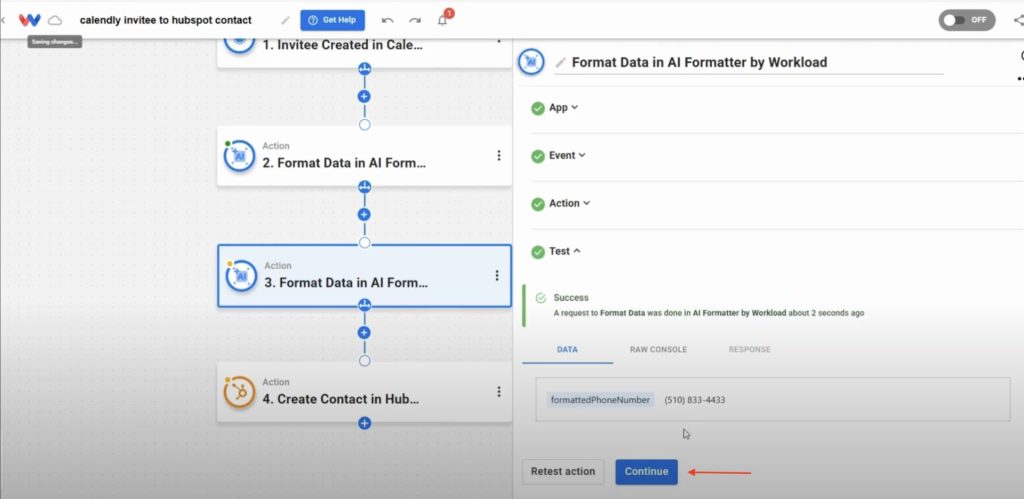Toggle the workflow OFF switch
The image size is (1024, 499).
tap(967, 20)
